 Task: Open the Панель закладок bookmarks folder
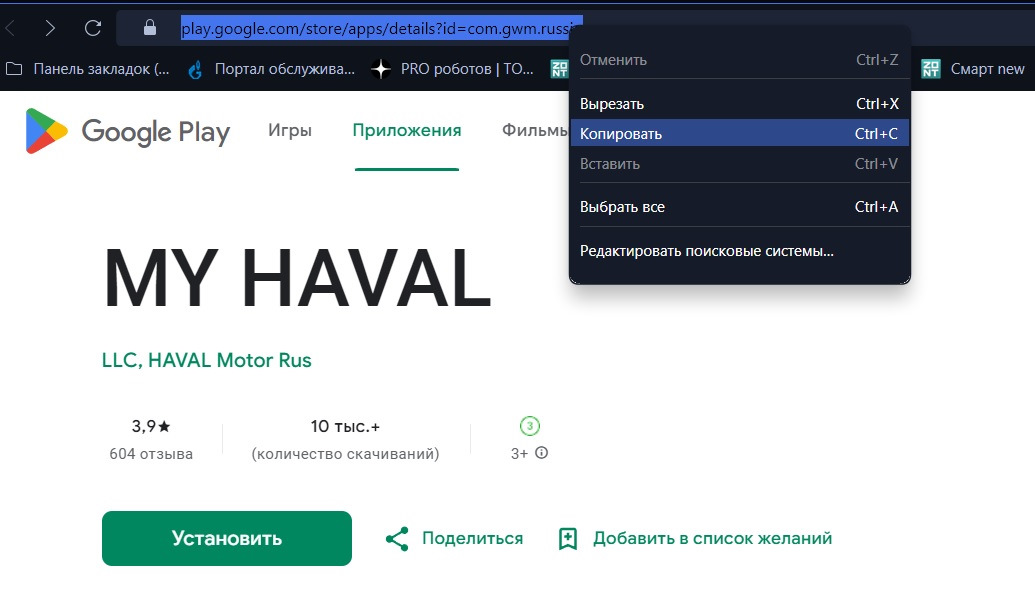pos(88,69)
